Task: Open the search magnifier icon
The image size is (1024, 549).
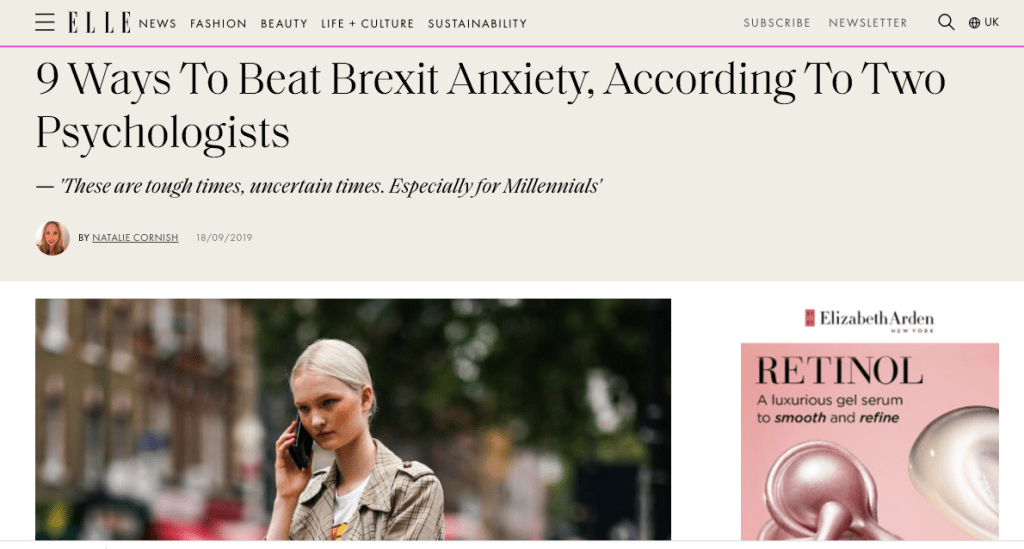Action: [946, 22]
